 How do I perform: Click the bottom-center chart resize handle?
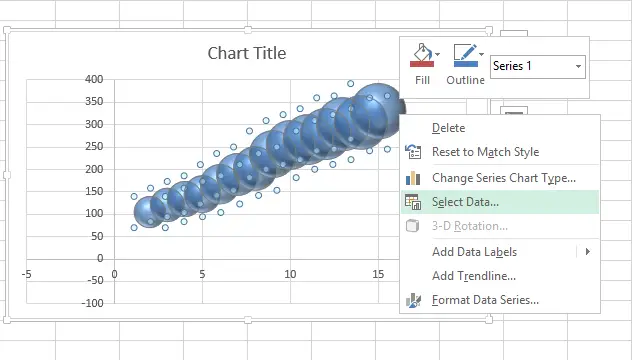[x=248, y=320]
